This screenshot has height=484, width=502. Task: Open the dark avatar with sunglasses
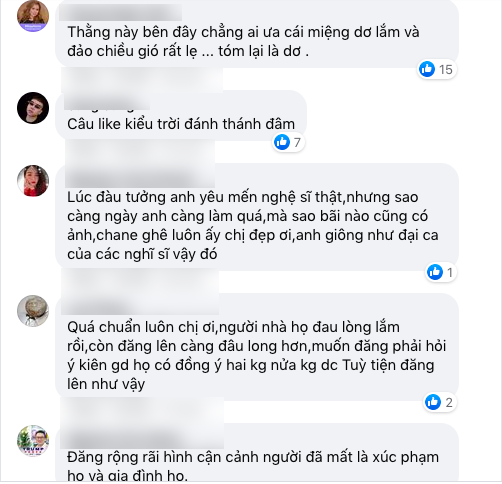(x=33, y=108)
